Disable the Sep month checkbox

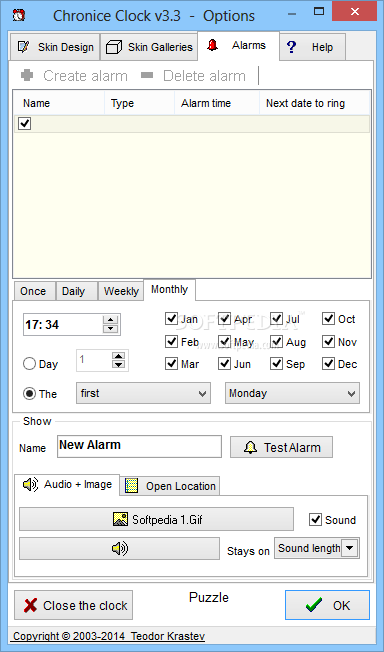point(277,364)
